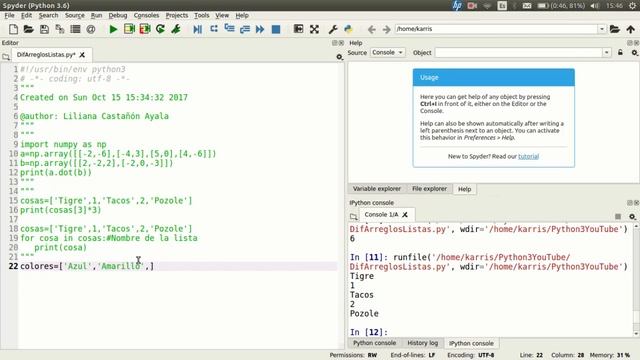Image resolution: width=640 pixels, height=360 pixels.
Task: Open the system volume indicator
Action: (x=595, y=6)
